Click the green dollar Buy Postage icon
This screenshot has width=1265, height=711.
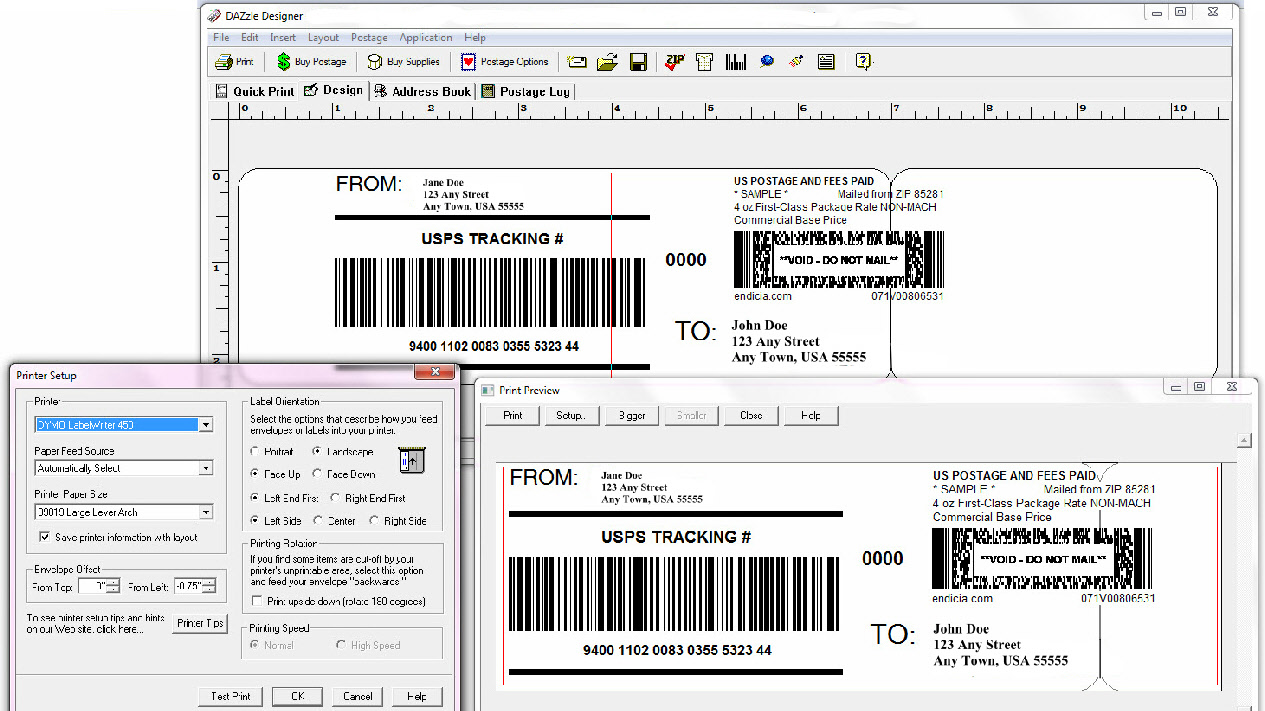tap(284, 62)
